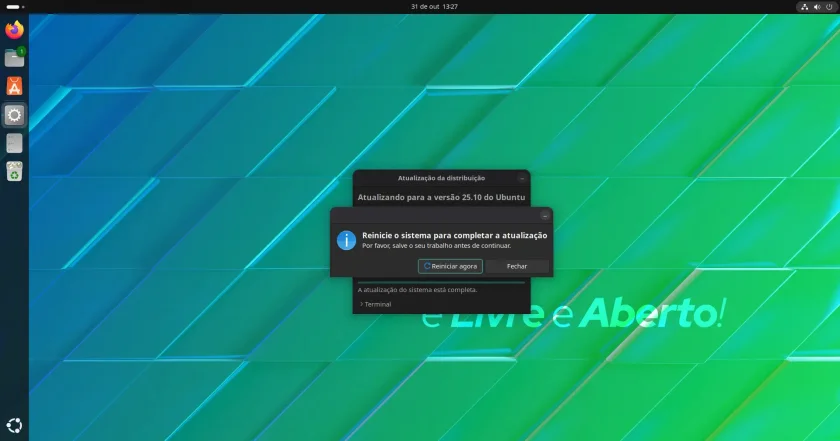Screen dimensions: 840x441
Task: Open Settings gear icon in the dock
Action: tap(14, 115)
